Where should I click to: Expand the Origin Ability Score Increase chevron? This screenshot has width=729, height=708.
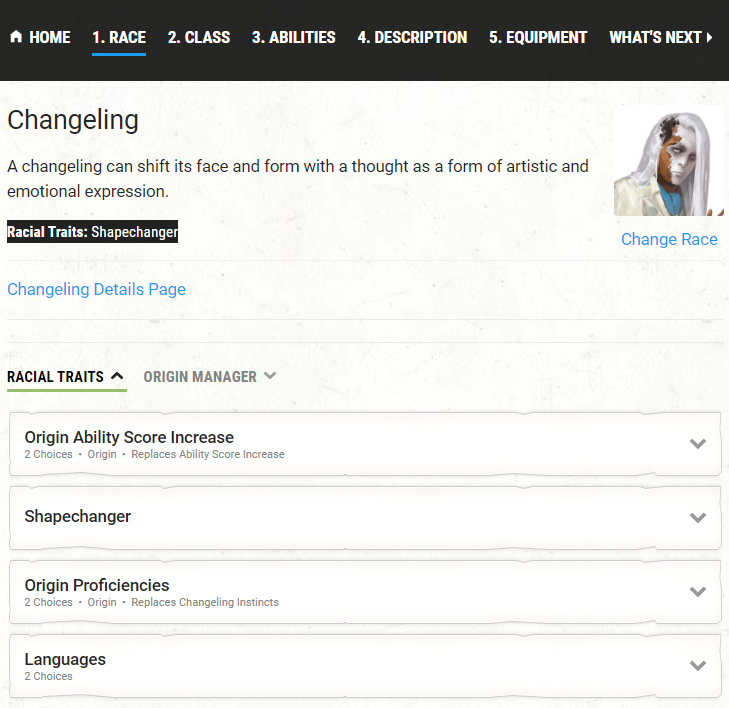(x=698, y=443)
